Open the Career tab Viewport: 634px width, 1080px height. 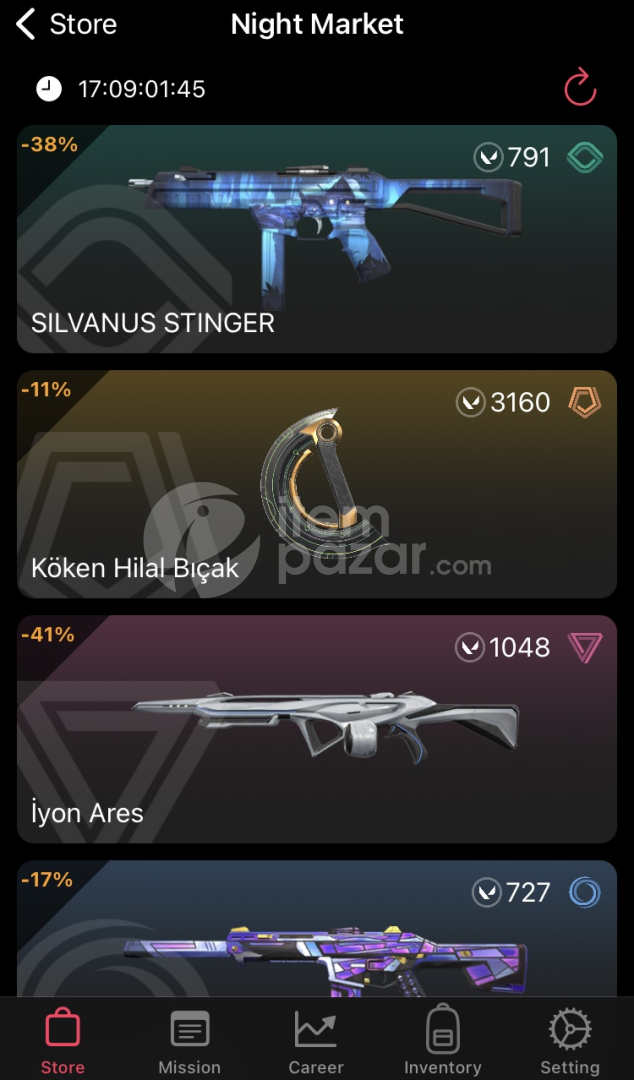point(316,1039)
